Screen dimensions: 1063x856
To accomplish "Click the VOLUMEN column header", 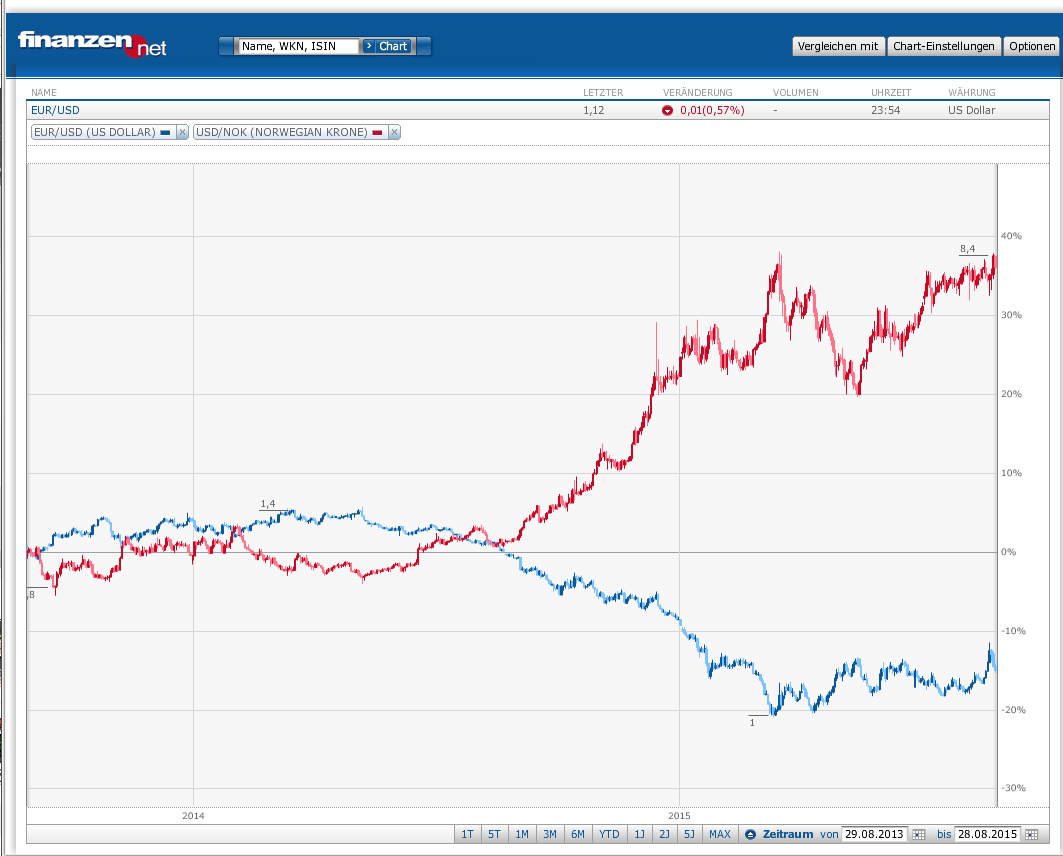I will (x=796, y=93).
